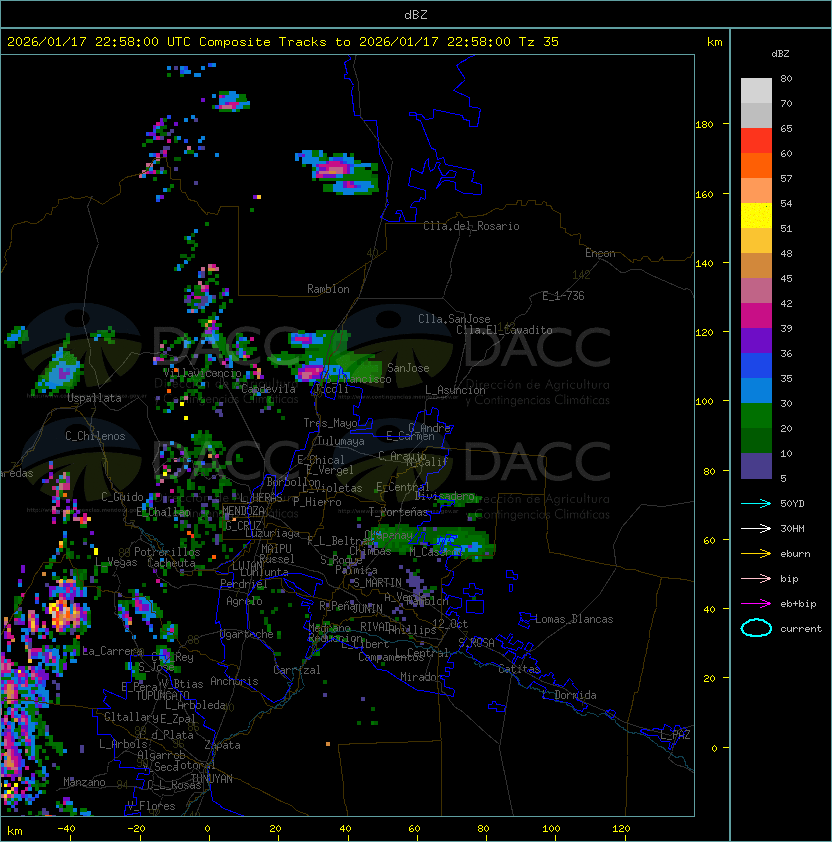Screen dimensions: 832x842
Task: Click the 'Villavicencio' map label
Action: pyautogui.click(x=202, y=373)
